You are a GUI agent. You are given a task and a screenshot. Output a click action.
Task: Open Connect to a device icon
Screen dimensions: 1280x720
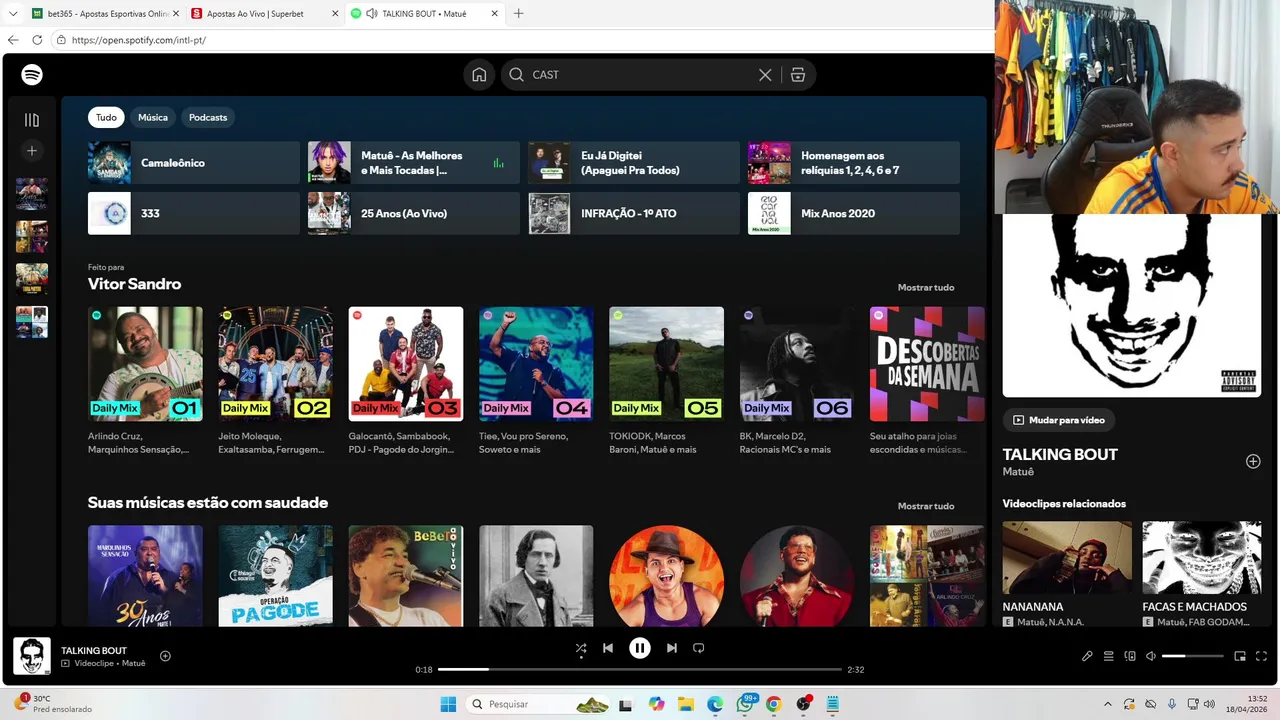tap(1130, 656)
